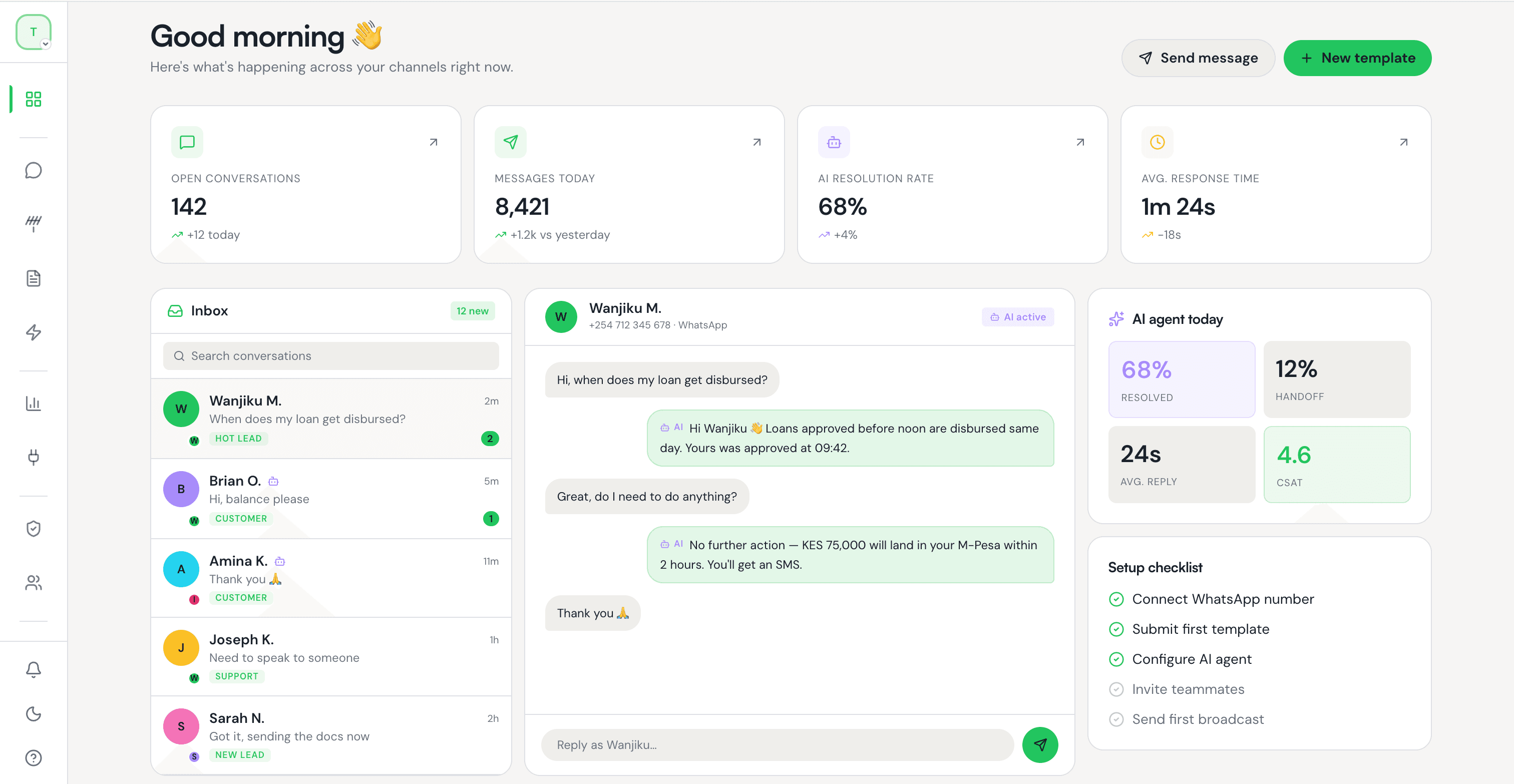Click the Send message button

(x=1198, y=58)
